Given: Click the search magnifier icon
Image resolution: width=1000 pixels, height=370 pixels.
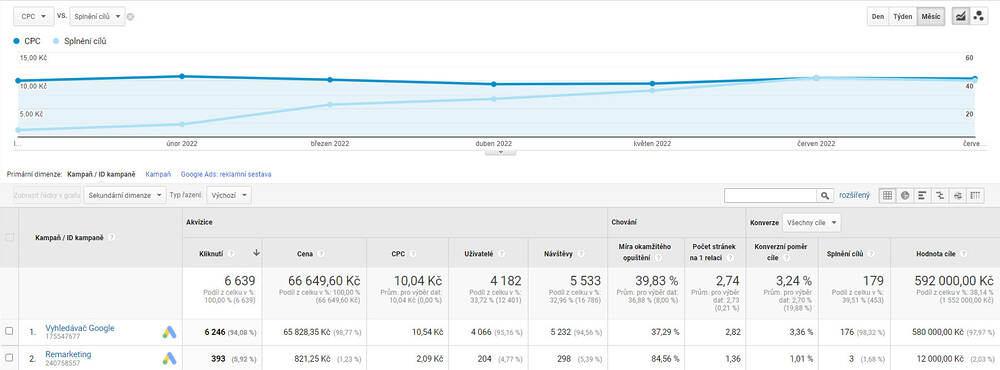Looking at the screenshot, I should coord(825,195).
